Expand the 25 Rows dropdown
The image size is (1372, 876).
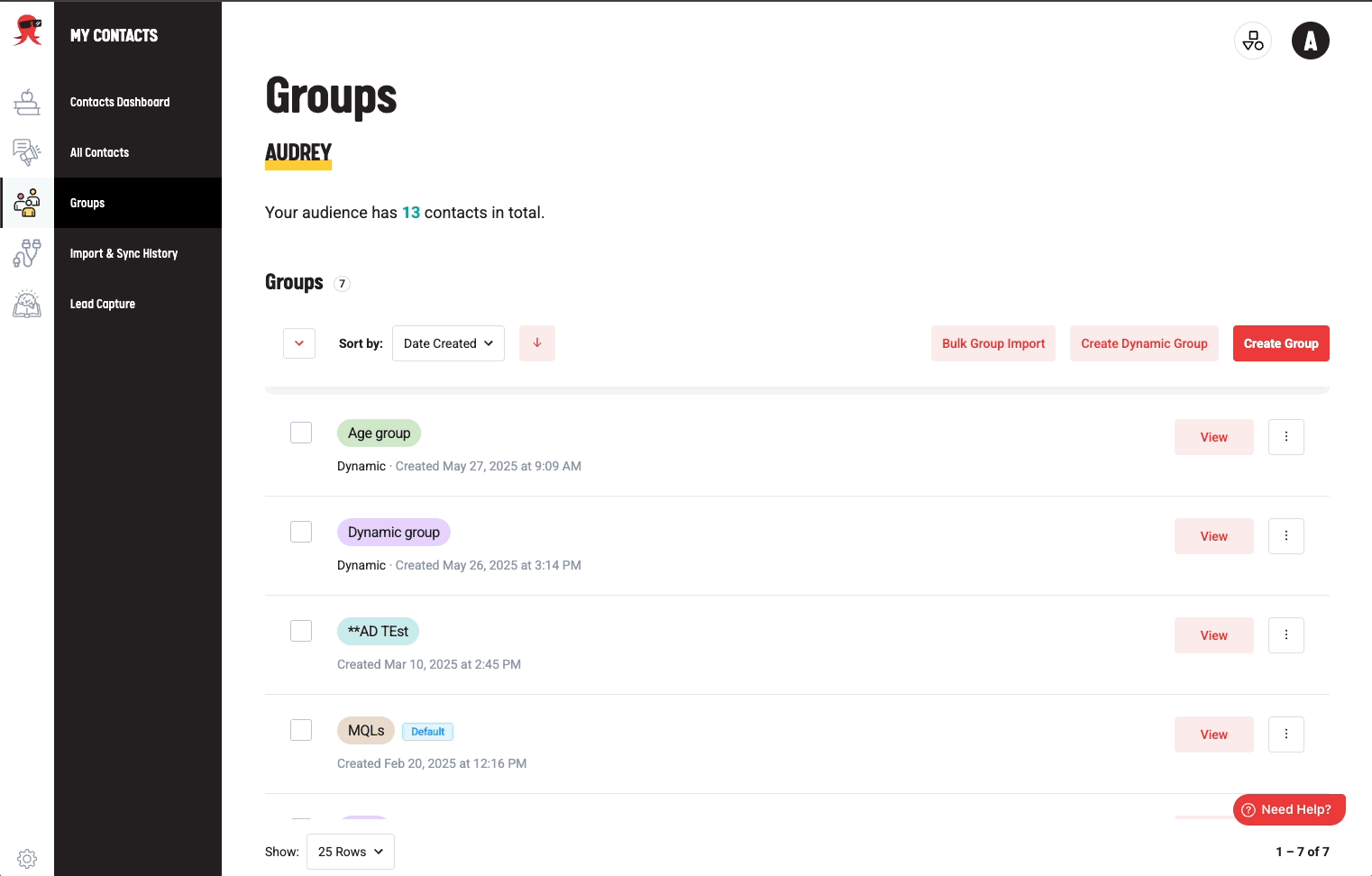tap(350, 852)
